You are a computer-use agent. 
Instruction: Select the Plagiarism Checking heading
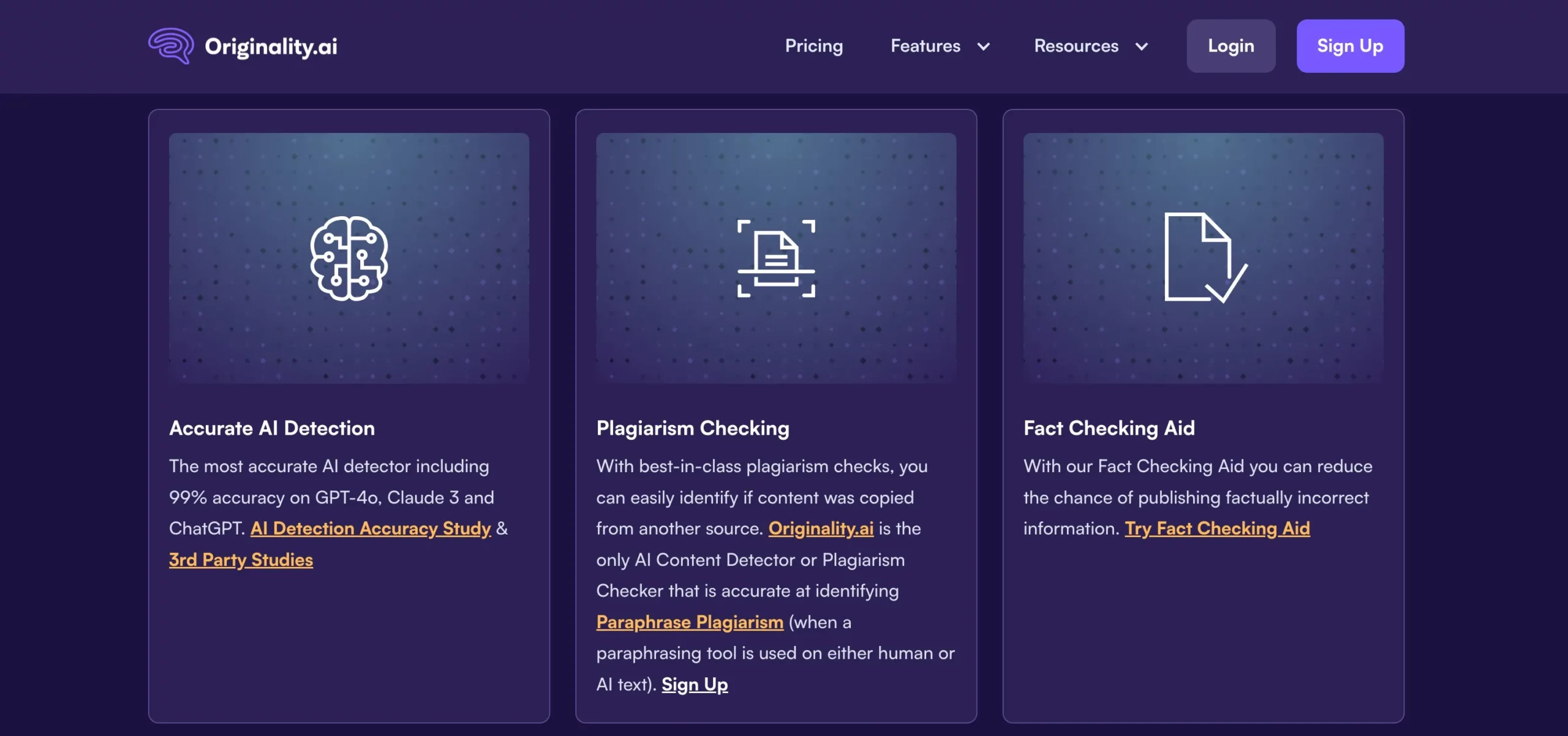click(x=693, y=428)
